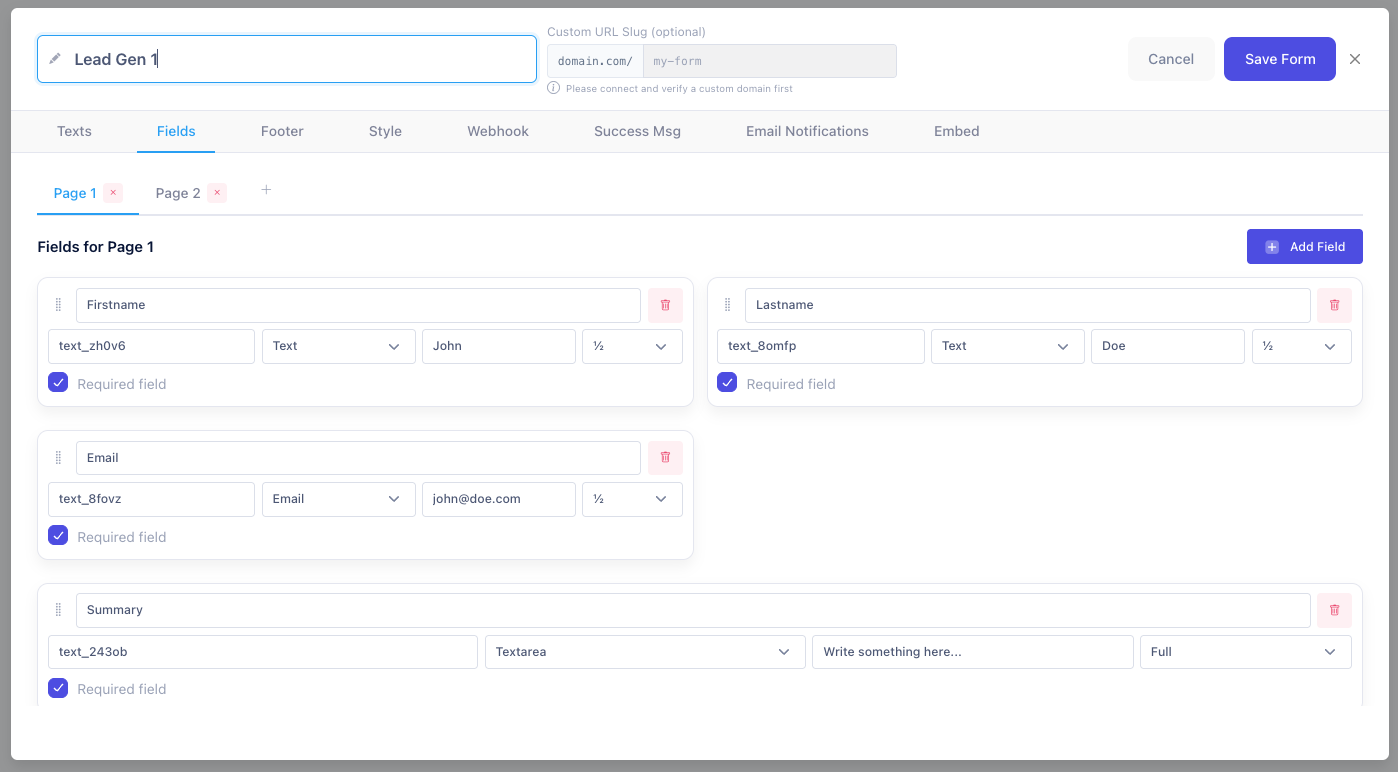Screen dimensions: 1398x772
Task: Delete the Email field
Action: click(x=665, y=457)
